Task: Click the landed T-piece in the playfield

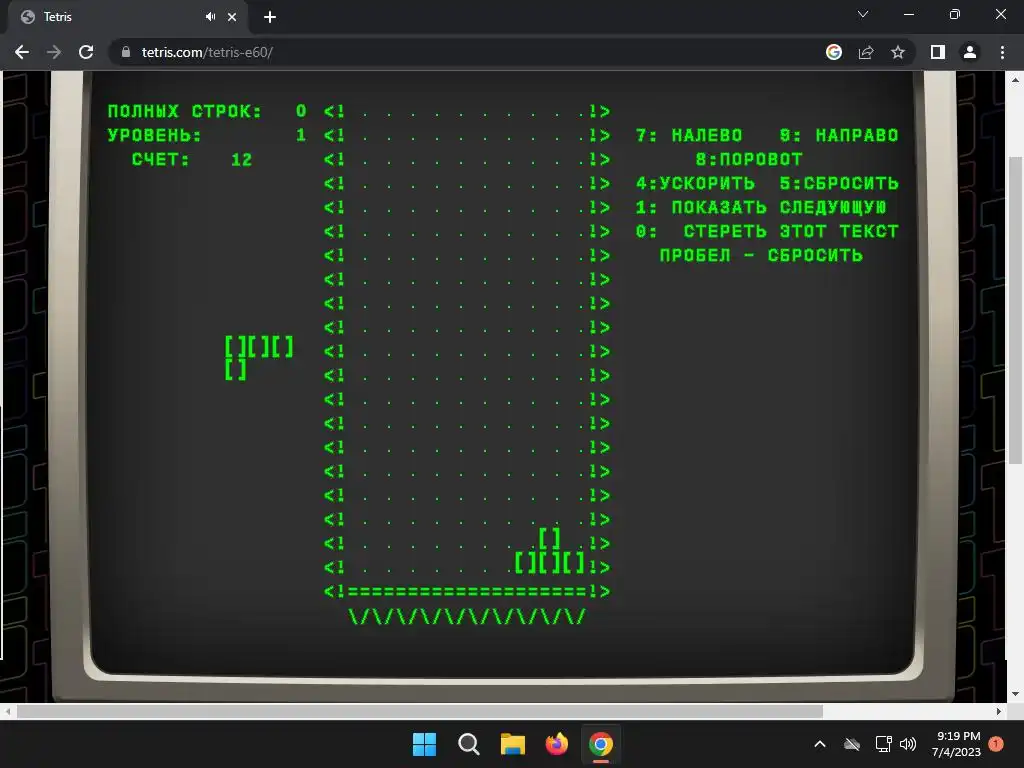Action: (549, 551)
